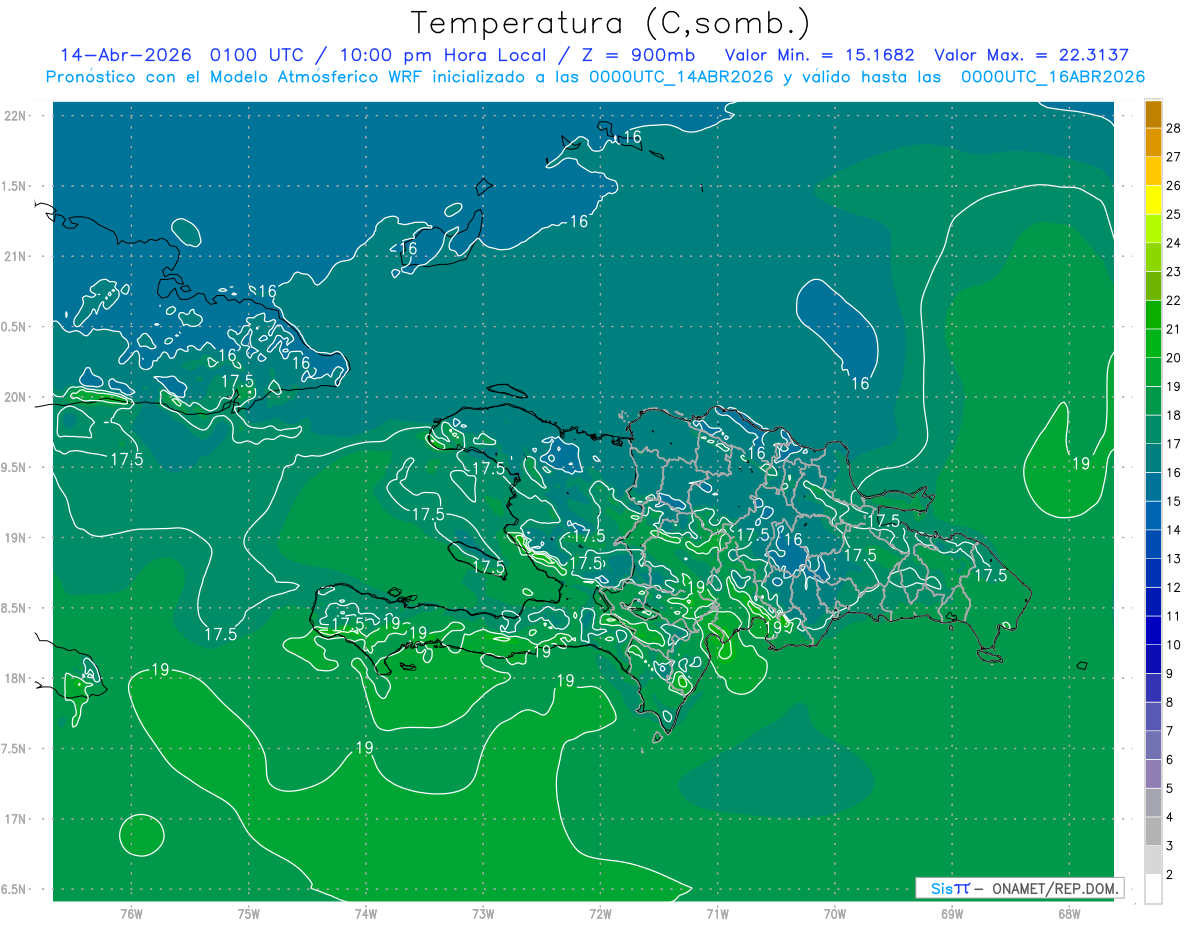Click the Valor Max. = 22.3137 text
Image resolution: width=1200 pixels, height=927 pixels.
[x=1032, y=55]
